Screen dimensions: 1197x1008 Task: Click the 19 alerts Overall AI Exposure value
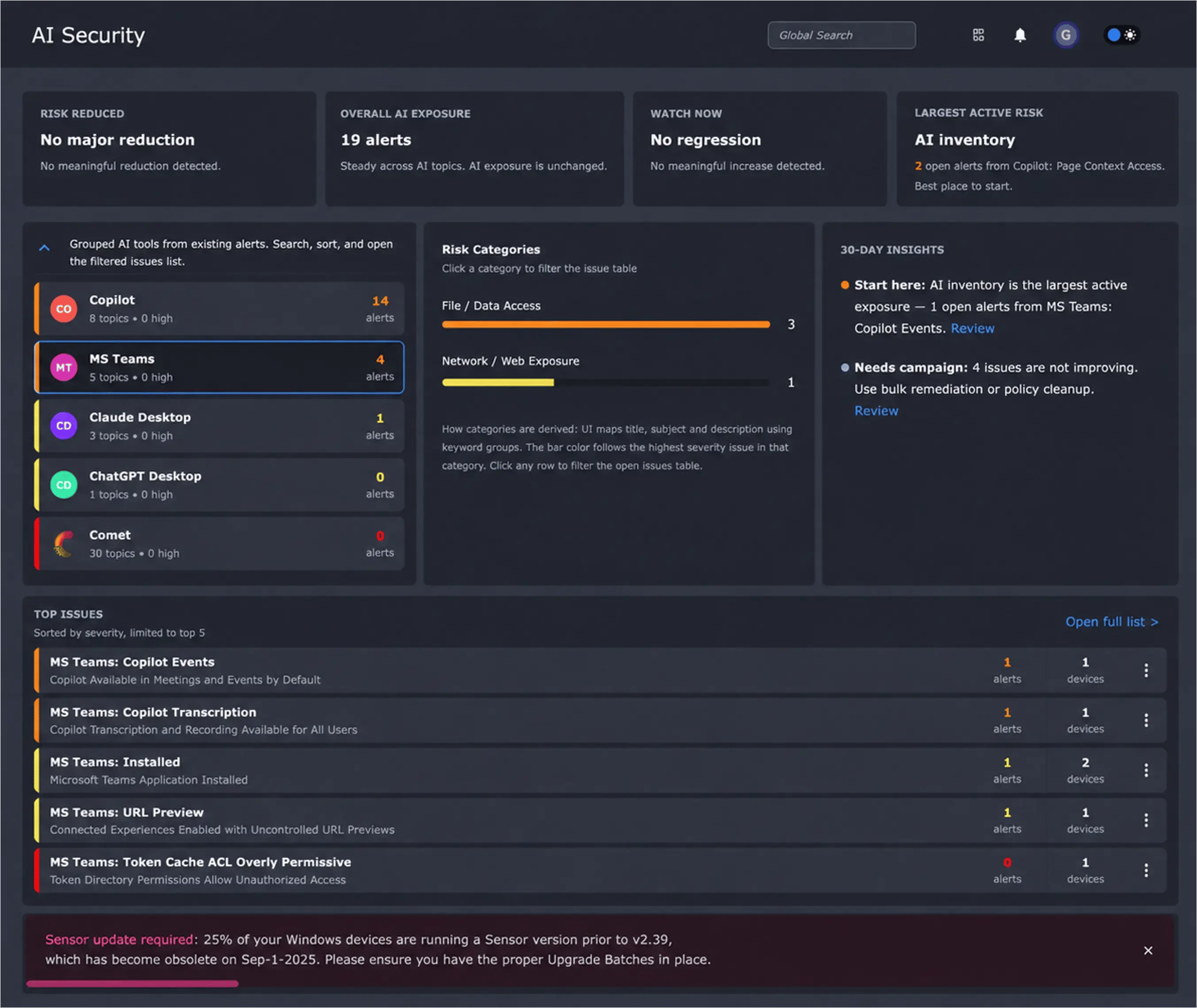[376, 140]
